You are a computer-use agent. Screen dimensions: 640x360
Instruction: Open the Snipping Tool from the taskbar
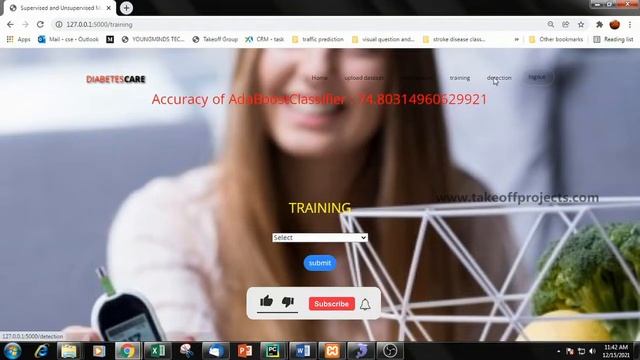click(186, 351)
